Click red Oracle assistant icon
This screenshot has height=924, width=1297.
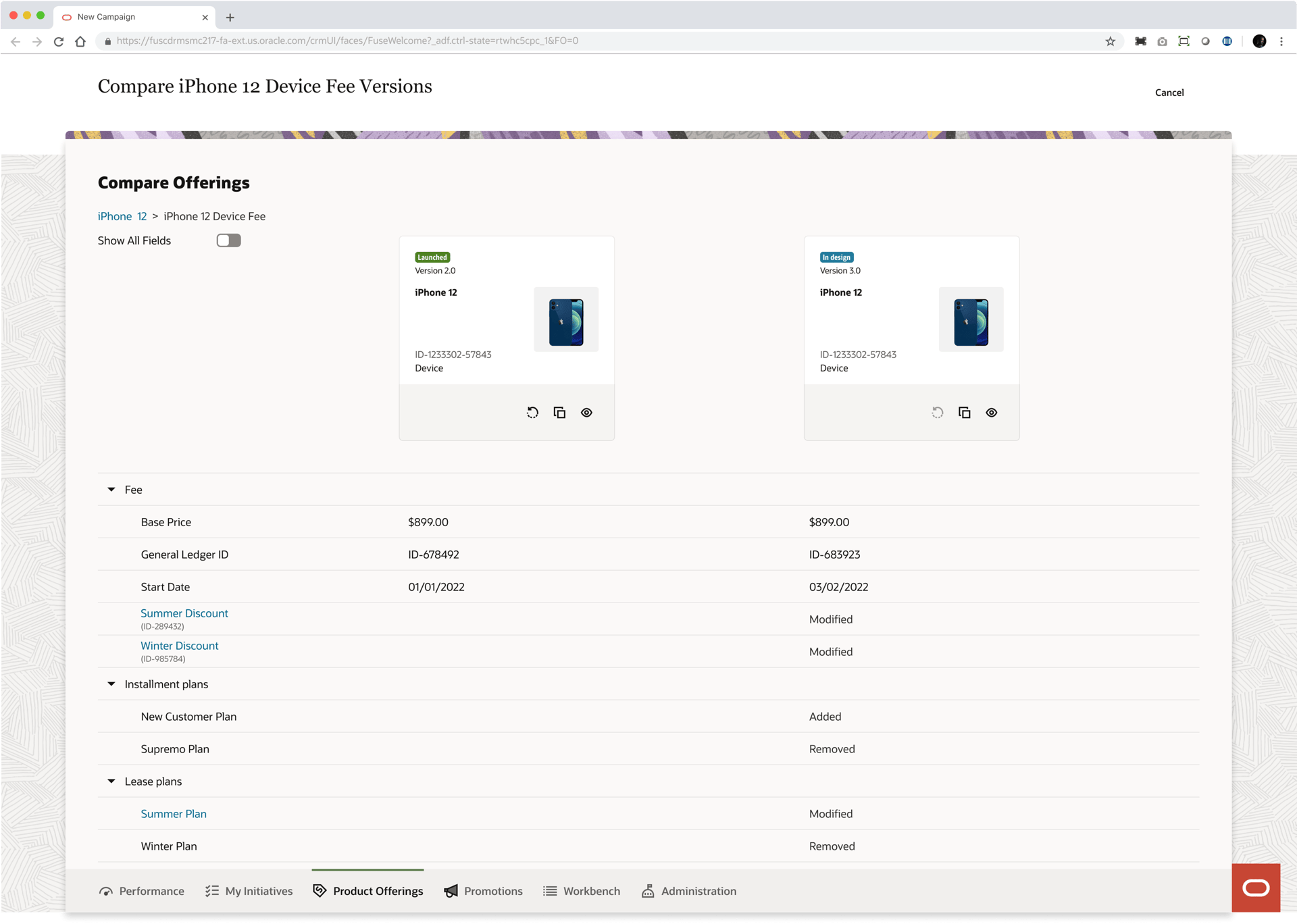tap(1255, 888)
